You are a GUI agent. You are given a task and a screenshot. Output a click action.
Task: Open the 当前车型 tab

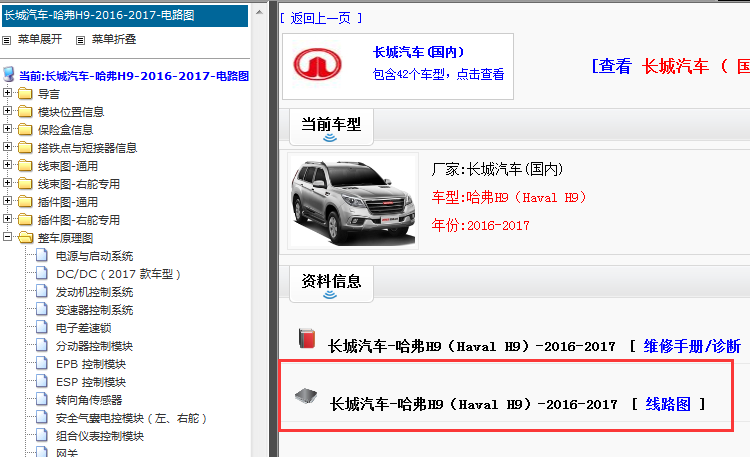click(x=331, y=127)
